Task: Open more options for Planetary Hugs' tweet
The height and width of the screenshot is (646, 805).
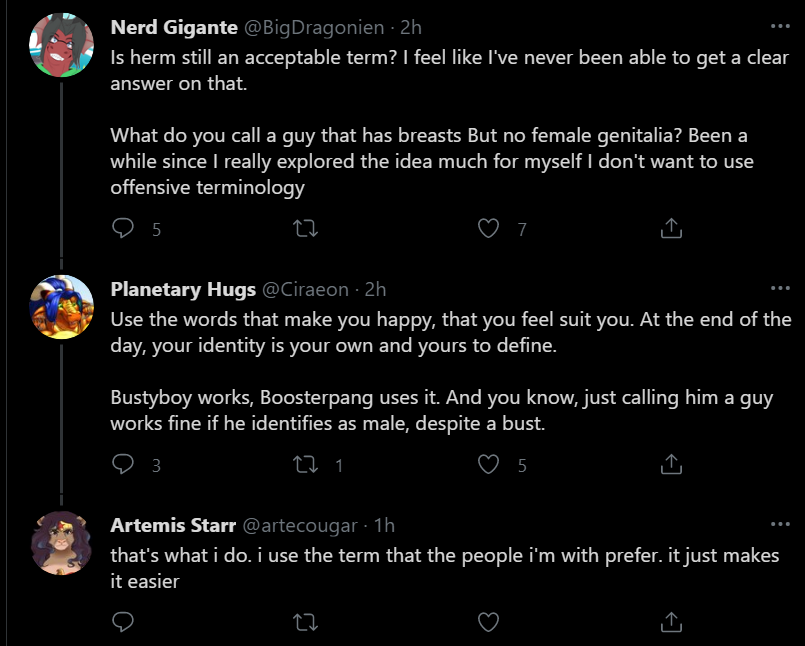Action: click(x=780, y=288)
